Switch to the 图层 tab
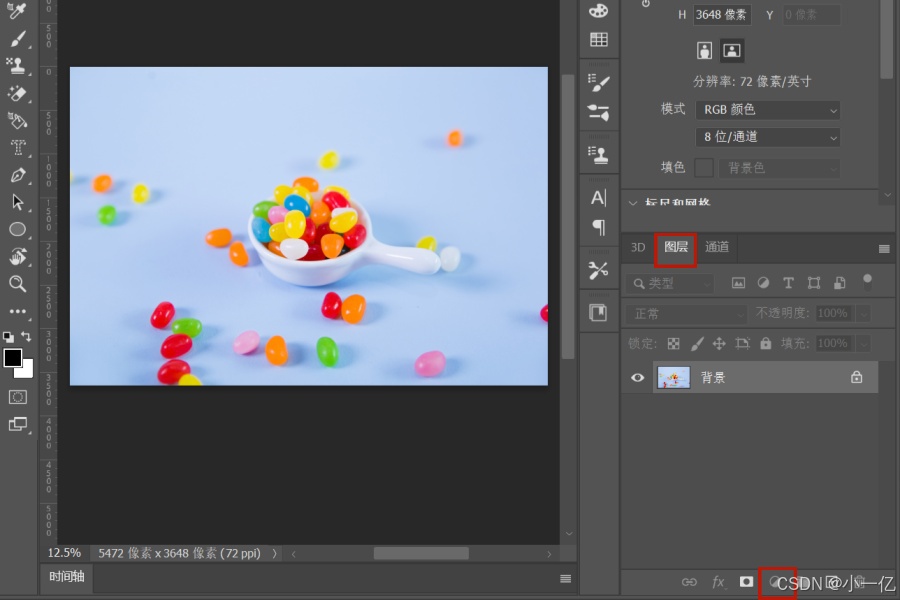The width and height of the screenshot is (900, 600). coord(676,247)
